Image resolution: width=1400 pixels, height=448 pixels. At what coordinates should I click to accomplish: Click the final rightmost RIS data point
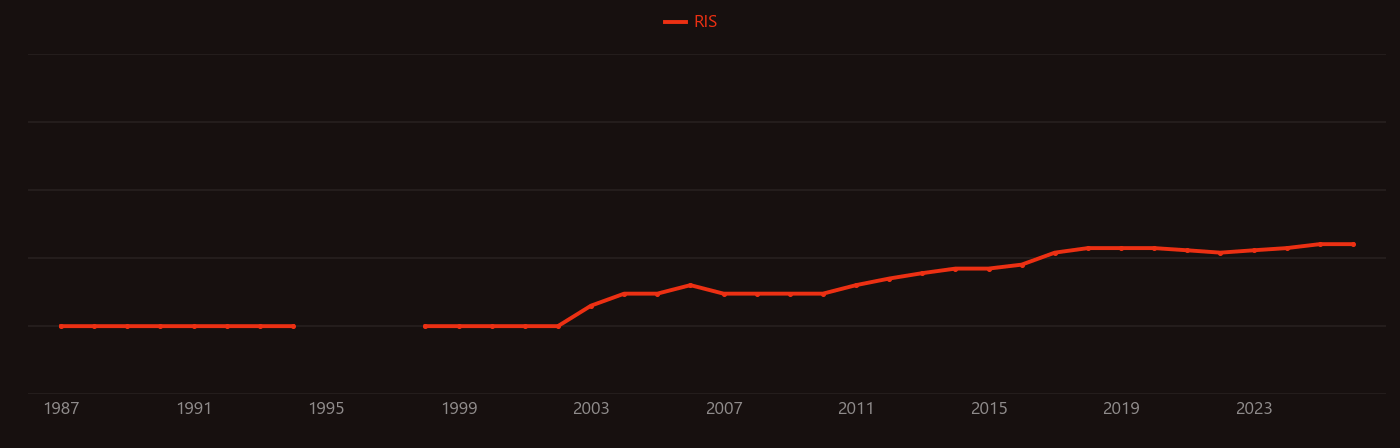click(x=1353, y=244)
